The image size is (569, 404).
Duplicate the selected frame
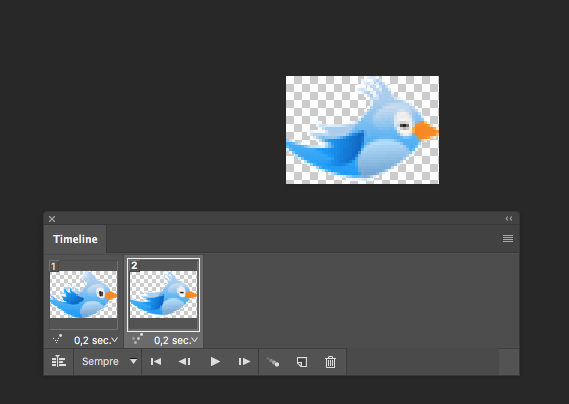[x=302, y=362]
